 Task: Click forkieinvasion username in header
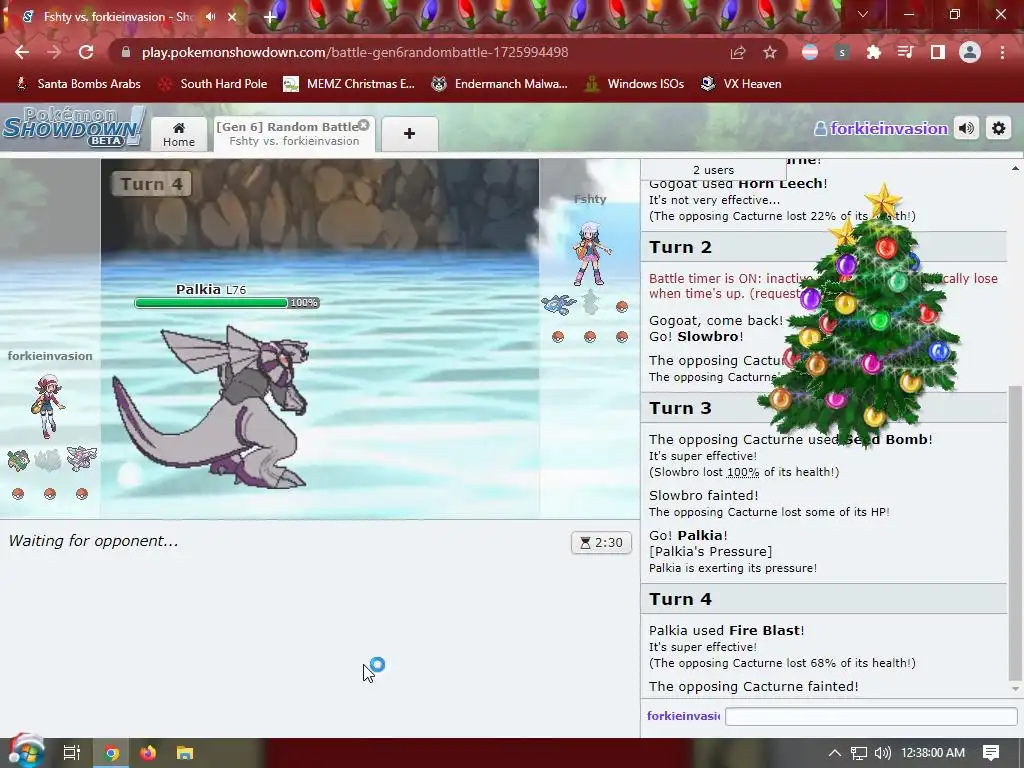(x=881, y=129)
